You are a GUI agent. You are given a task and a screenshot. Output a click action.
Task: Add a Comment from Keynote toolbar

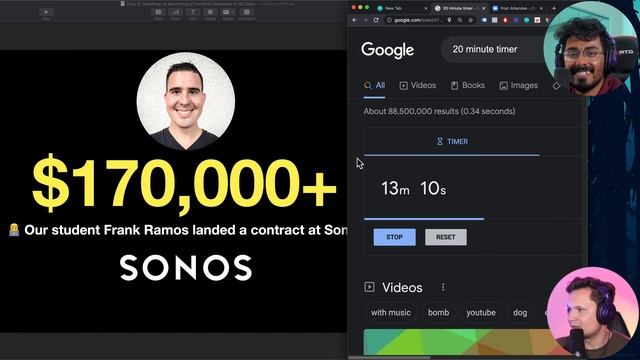click(247, 13)
